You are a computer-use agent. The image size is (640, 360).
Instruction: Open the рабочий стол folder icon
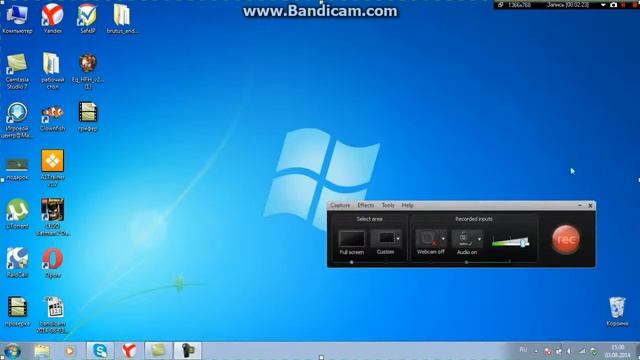52,71
